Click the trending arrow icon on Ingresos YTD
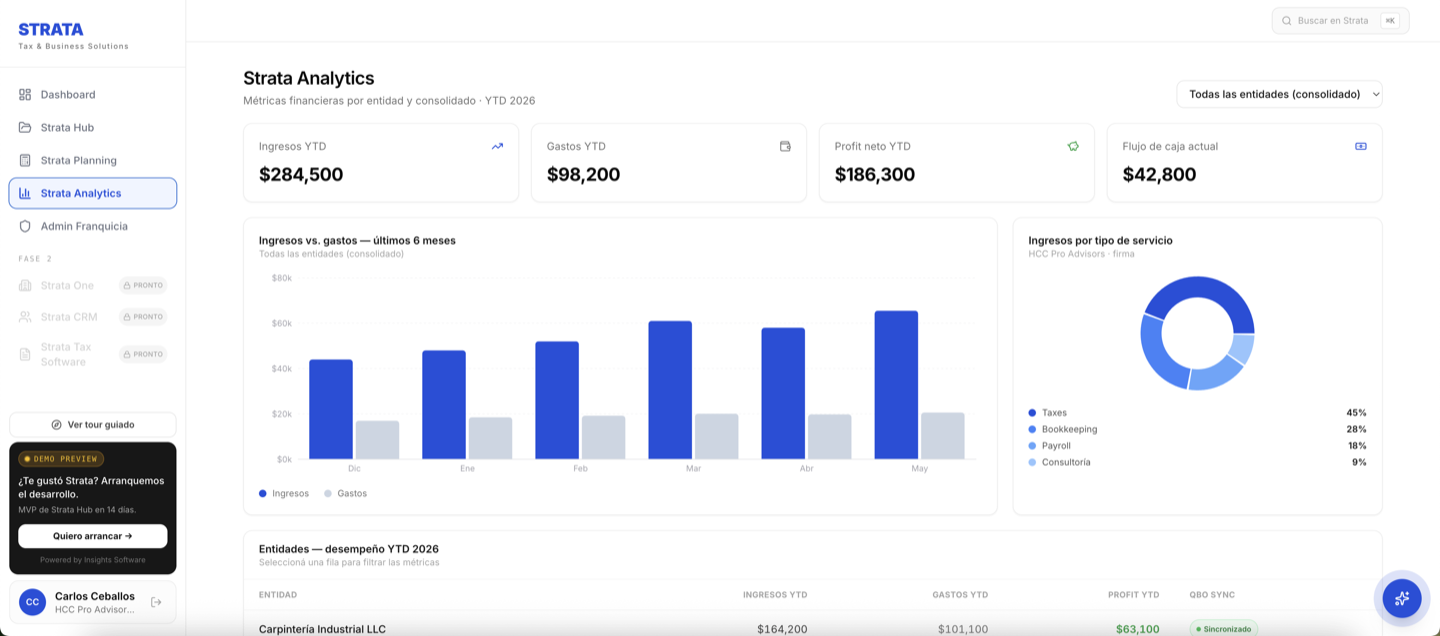The image size is (1440, 636). [497, 146]
